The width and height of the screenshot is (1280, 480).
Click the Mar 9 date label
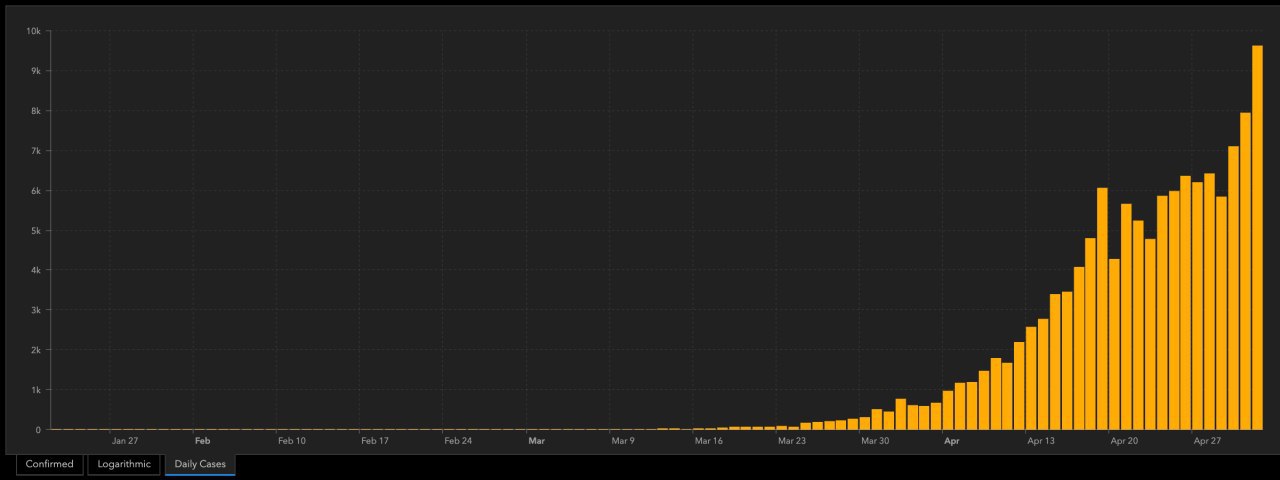tap(623, 440)
